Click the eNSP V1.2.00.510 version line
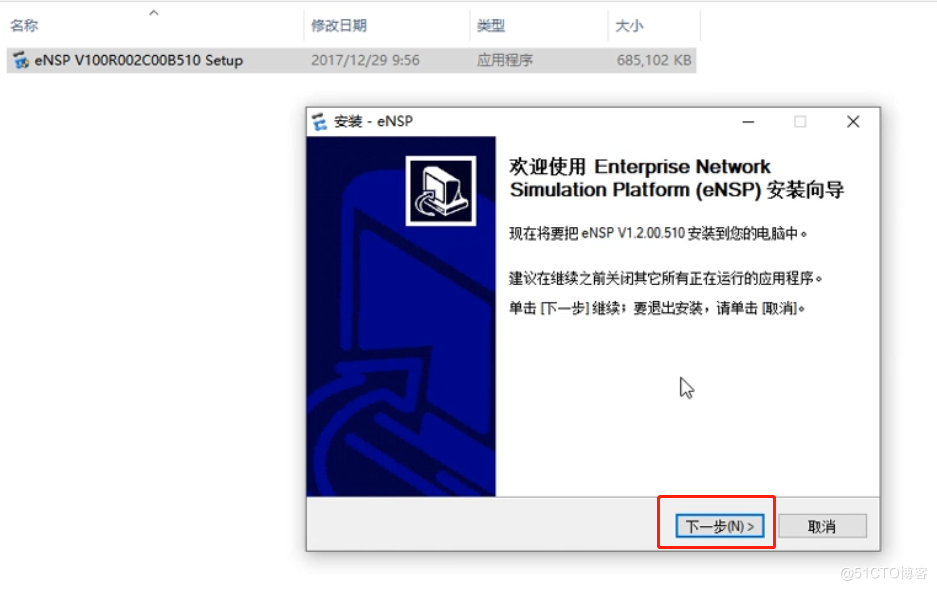Image resolution: width=937 pixels, height=590 pixels. point(658,233)
